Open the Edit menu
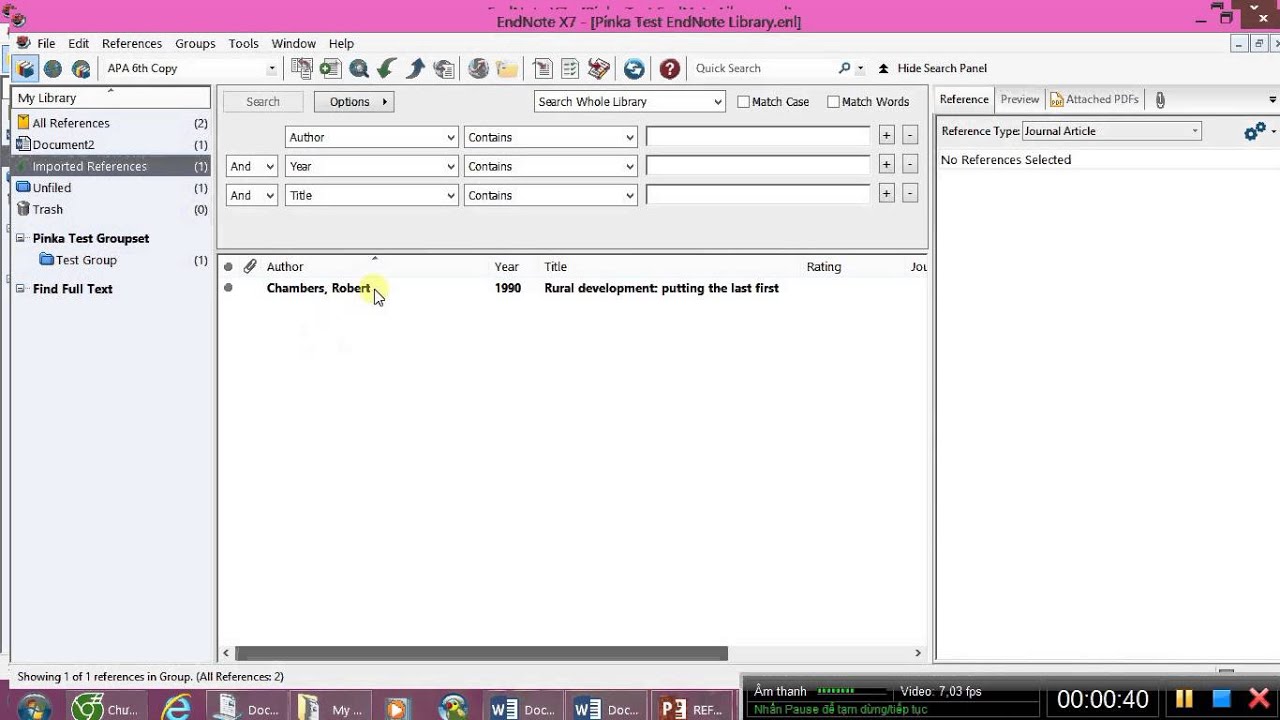 pyautogui.click(x=79, y=43)
